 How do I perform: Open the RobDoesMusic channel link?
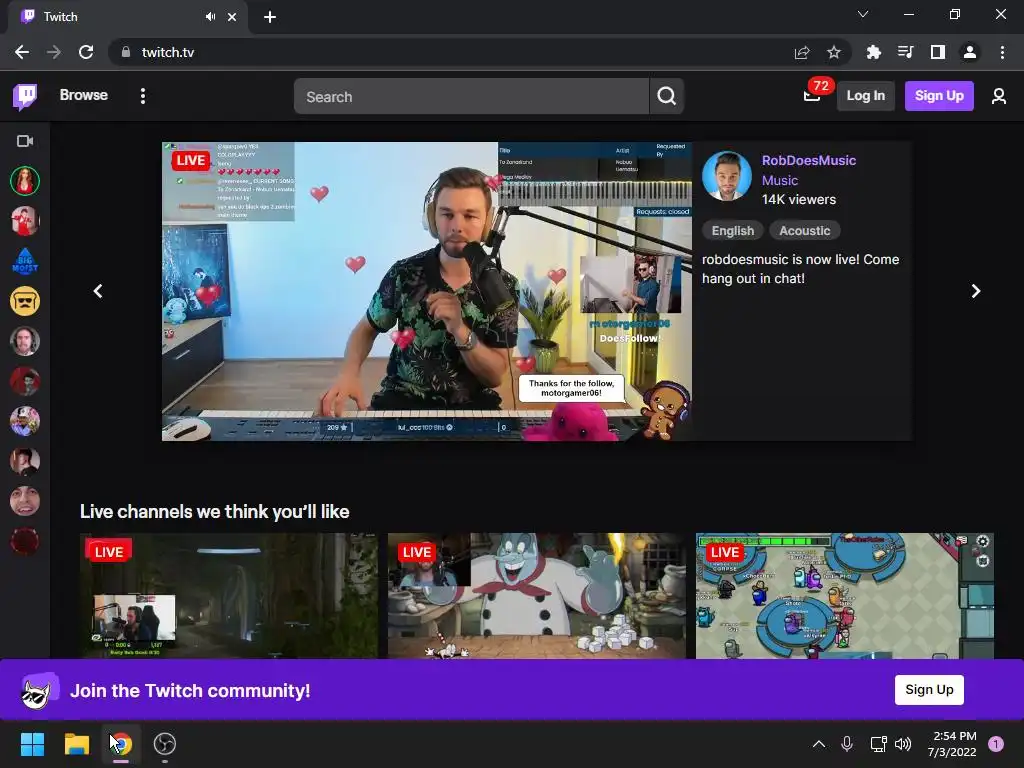point(808,161)
